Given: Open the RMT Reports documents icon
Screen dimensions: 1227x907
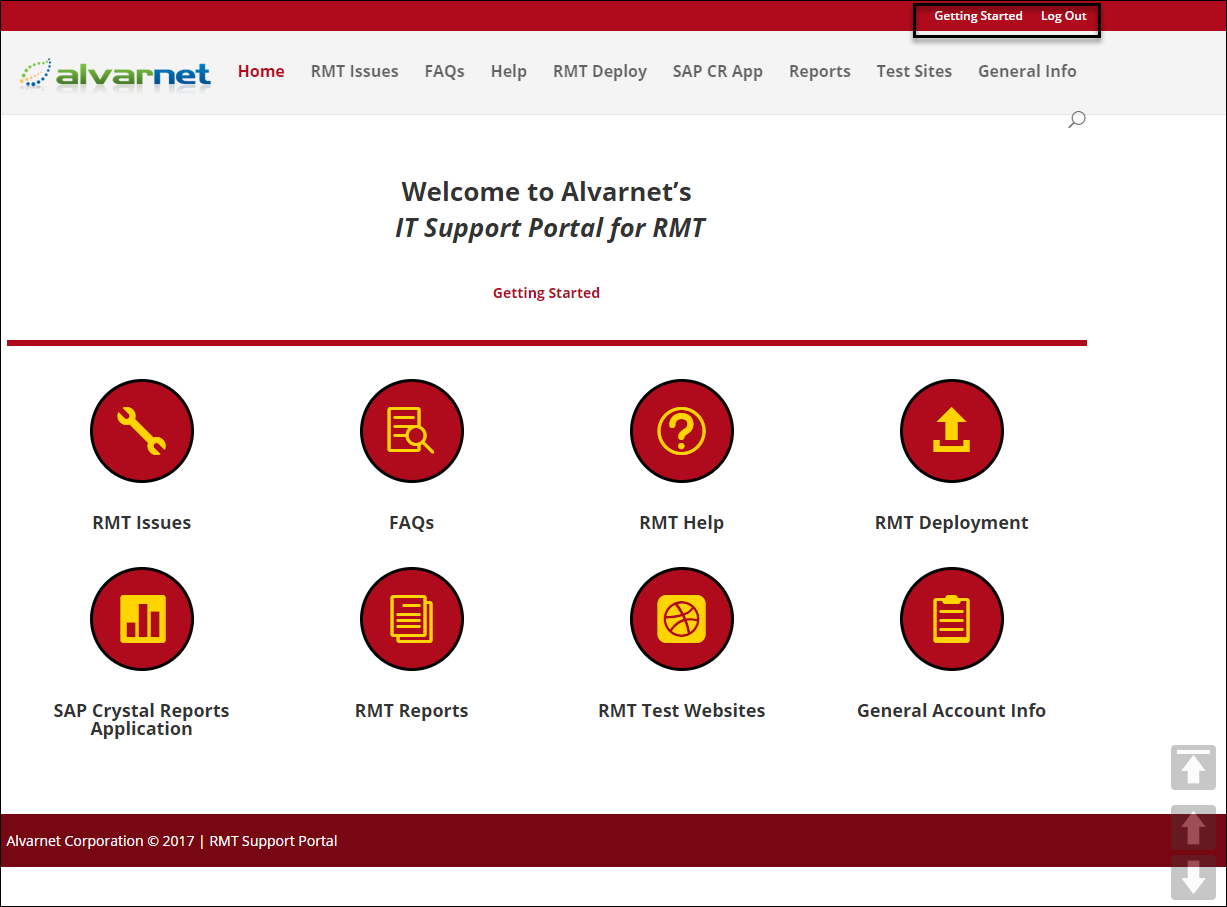Looking at the screenshot, I should point(412,619).
